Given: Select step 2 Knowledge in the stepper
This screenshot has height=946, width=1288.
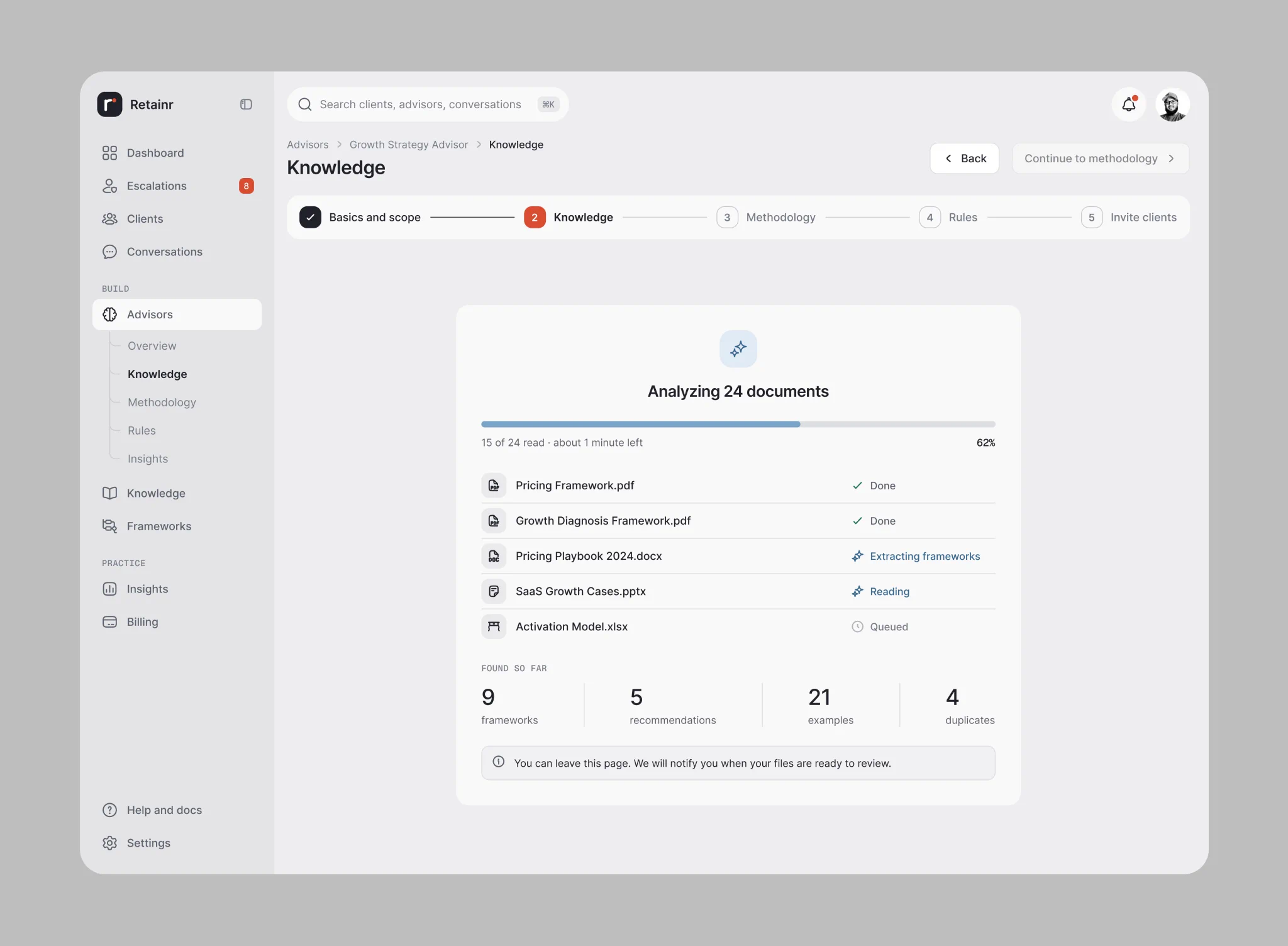Looking at the screenshot, I should coord(569,217).
